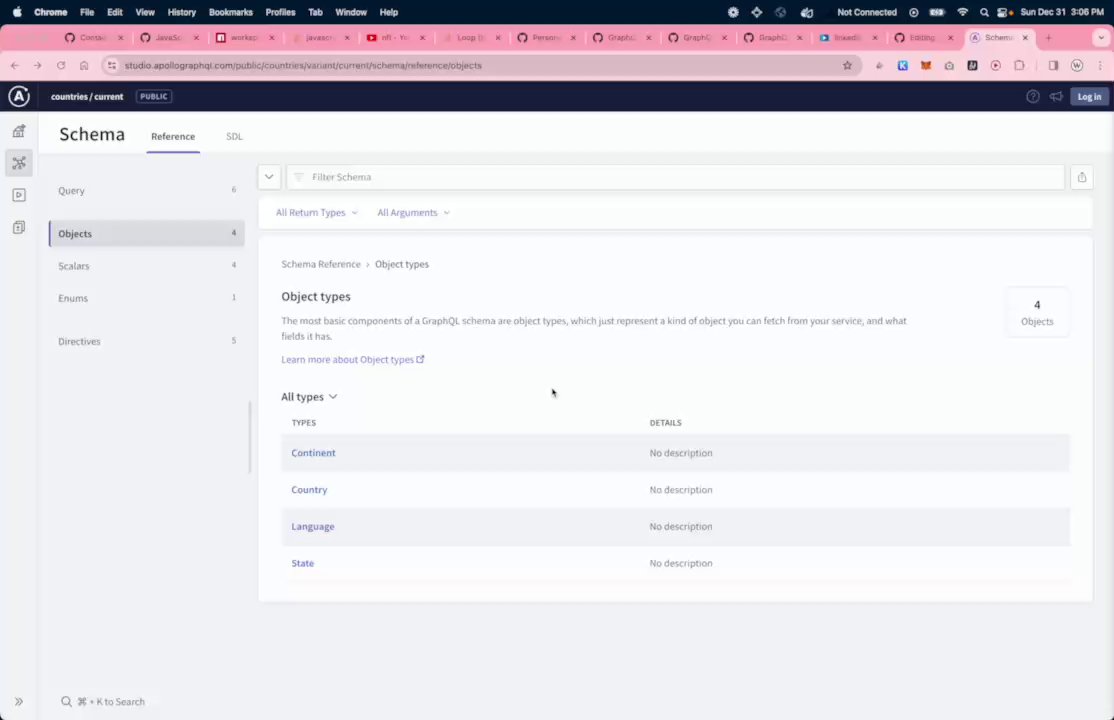Switch to the Editing GitHub browser tab
The image size is (1114, 720).
click(x=924, y=38)
